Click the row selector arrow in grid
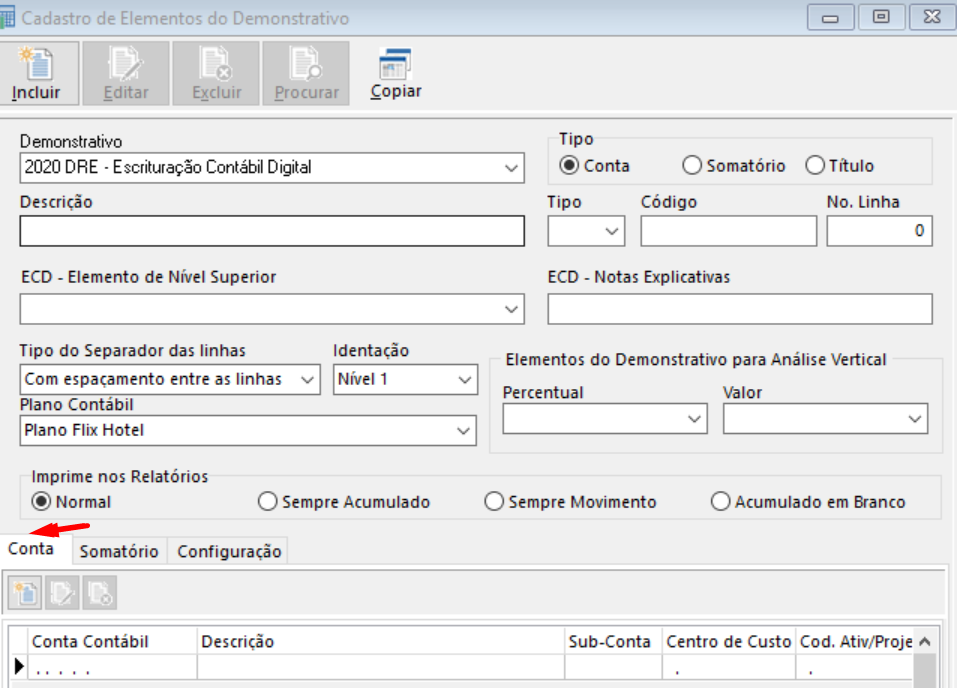The height and width of the screenshot is (688, 957). click(19, 667)
